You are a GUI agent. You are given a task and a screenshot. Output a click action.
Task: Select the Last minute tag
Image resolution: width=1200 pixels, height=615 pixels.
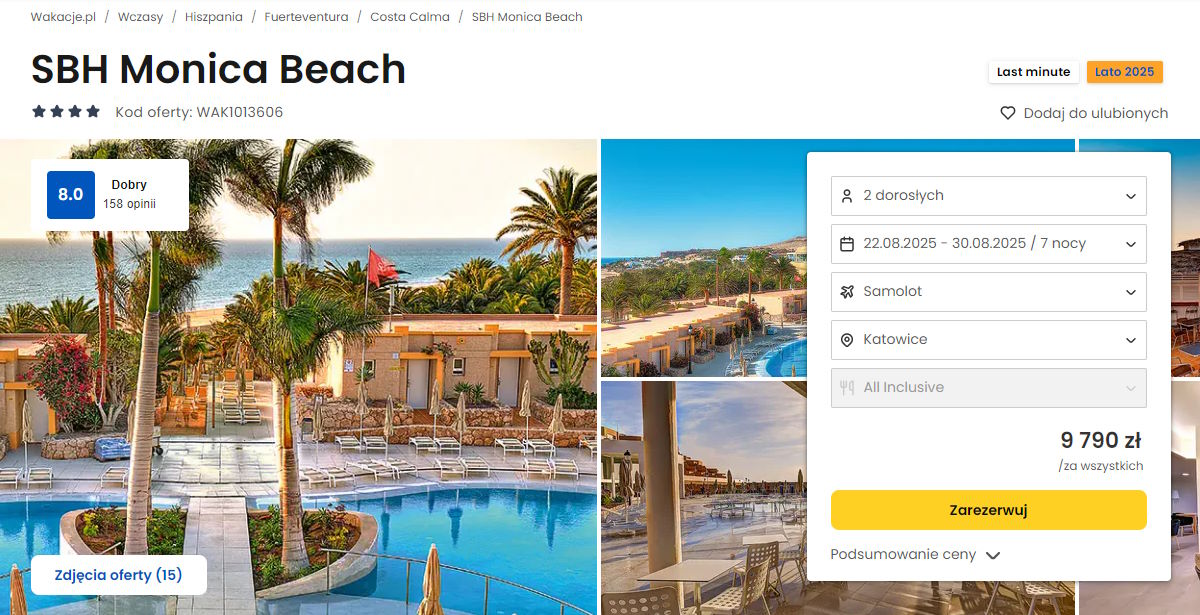point(1033,72)
